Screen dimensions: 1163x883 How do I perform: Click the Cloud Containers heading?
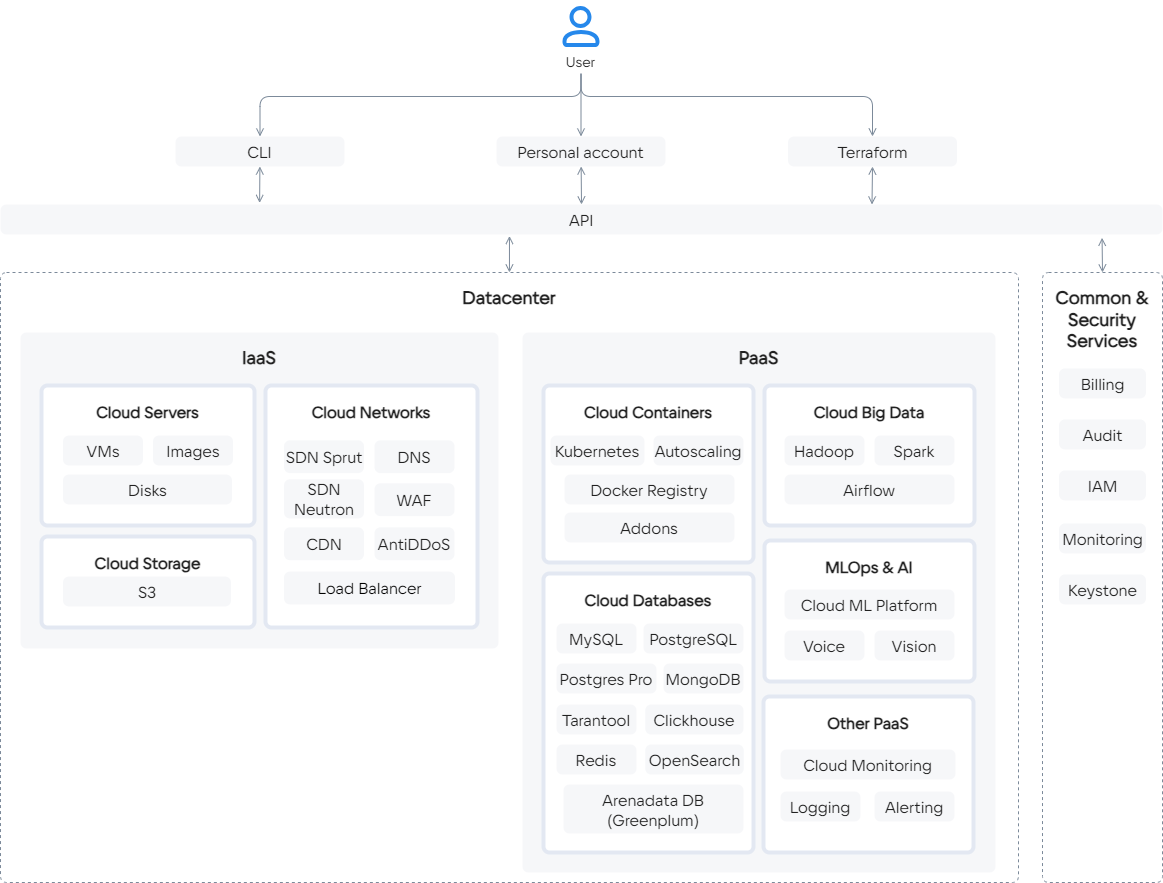(x=648, y=413)
